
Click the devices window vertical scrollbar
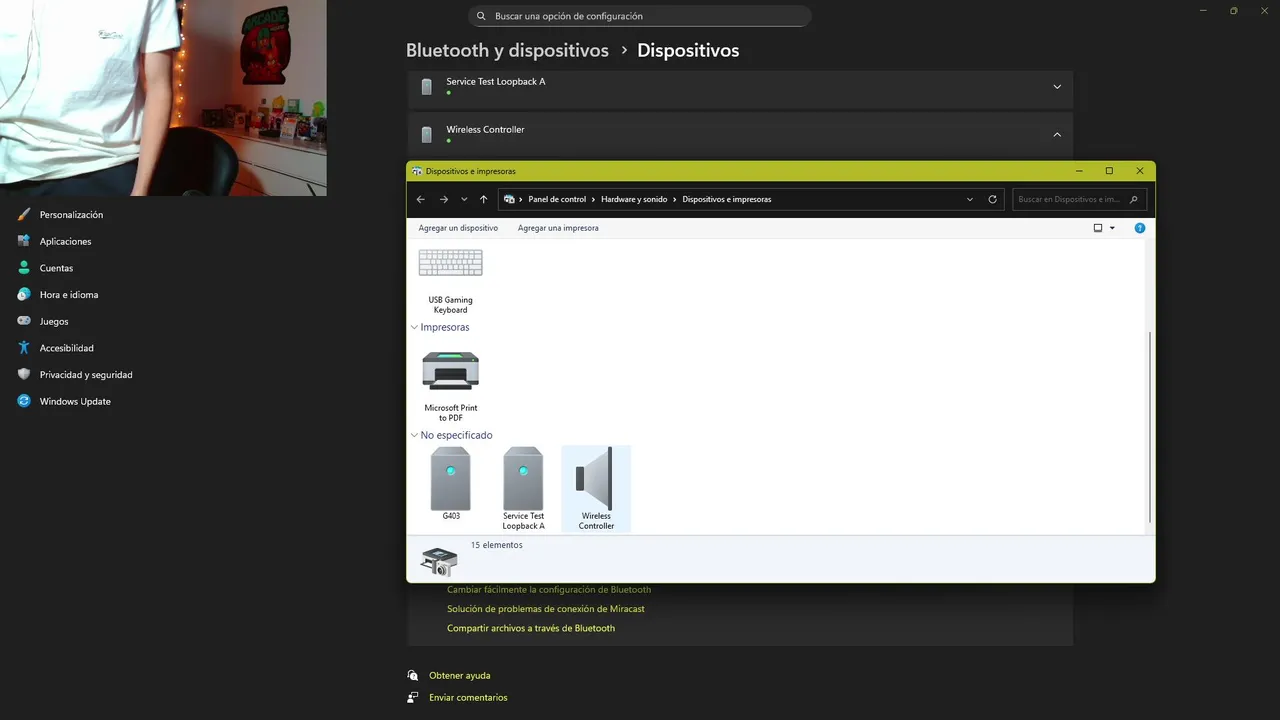[1150, 428]
